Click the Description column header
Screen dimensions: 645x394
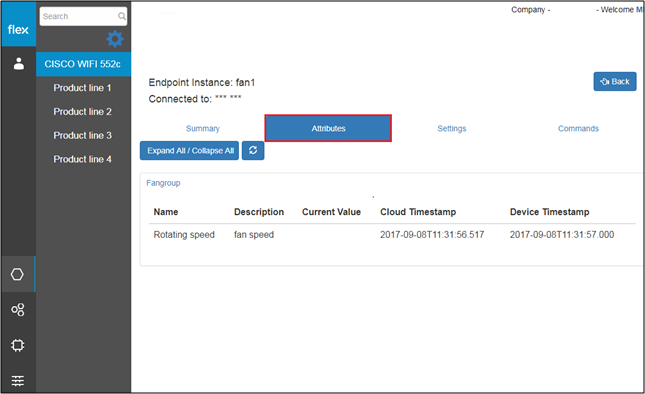pos(259,212)
